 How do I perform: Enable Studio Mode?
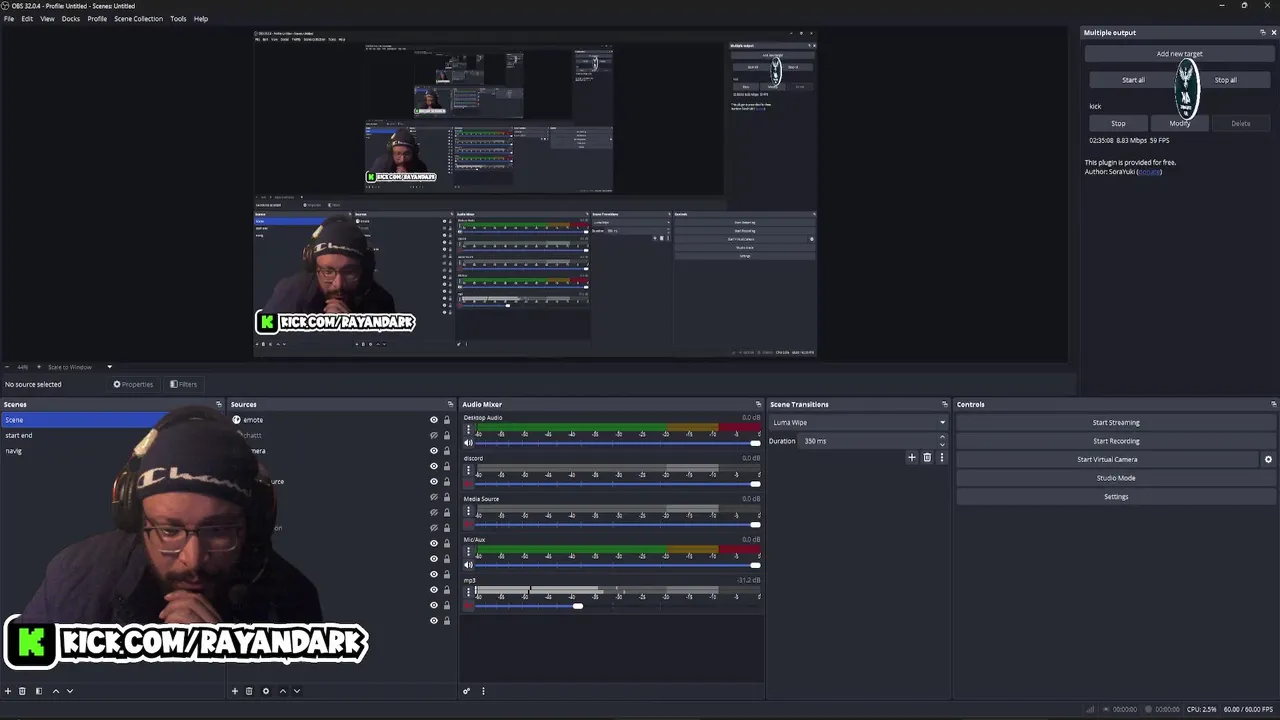coord(1116,478)
